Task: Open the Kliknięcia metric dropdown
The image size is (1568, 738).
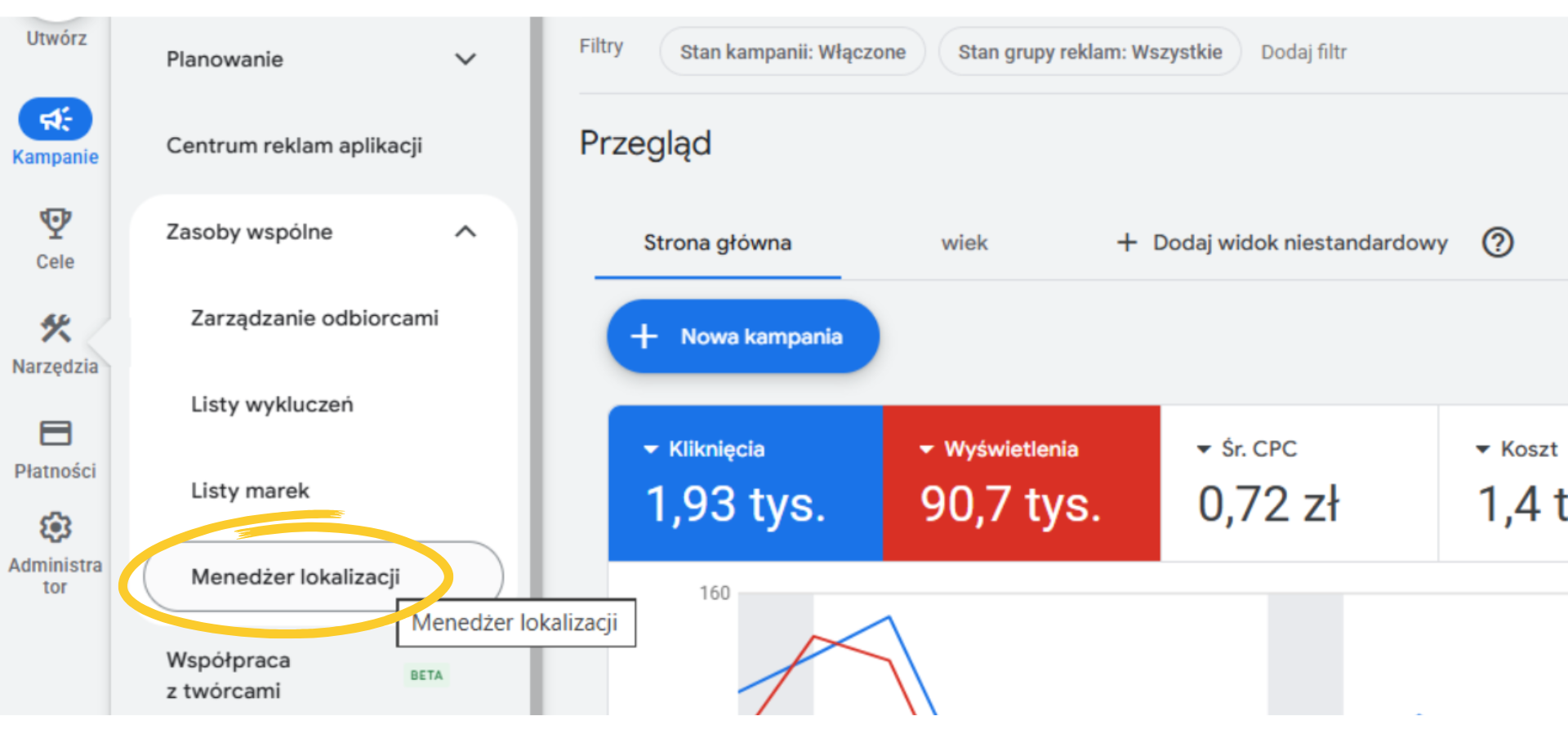Action: [651, 449]
